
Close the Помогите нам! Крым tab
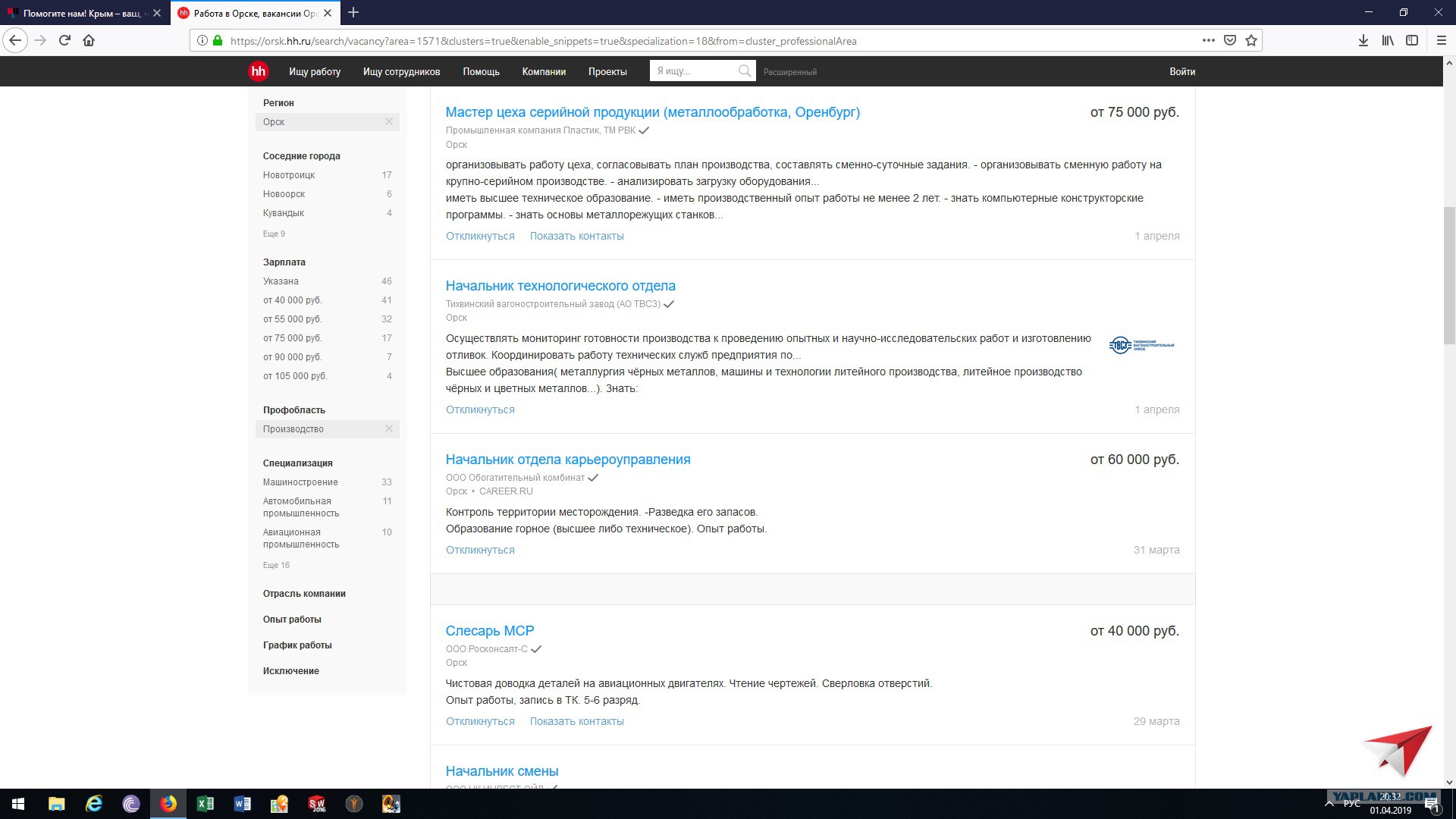pyautogui.click(x=157, y=13)
